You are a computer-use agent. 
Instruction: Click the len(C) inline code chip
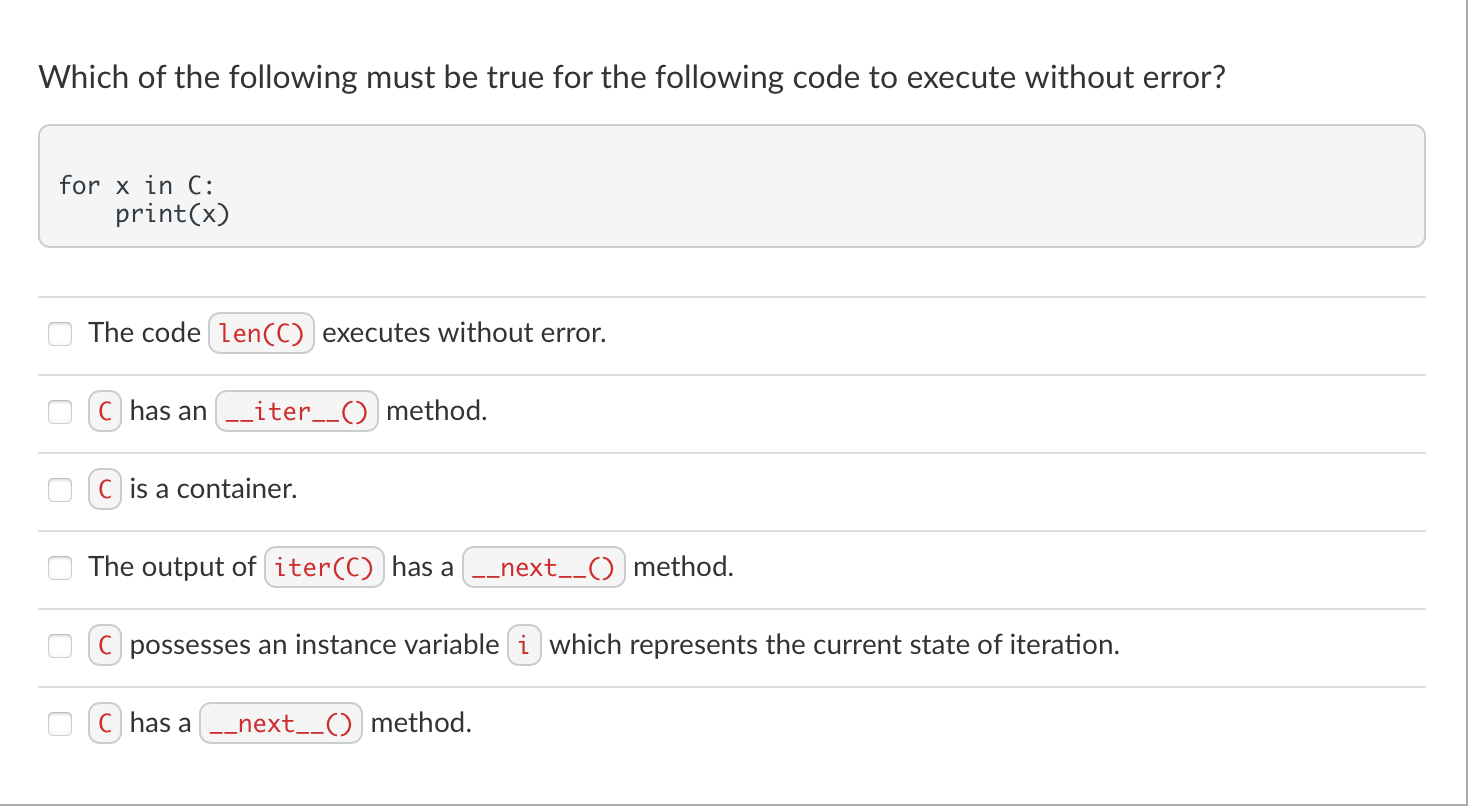point(261,333)
